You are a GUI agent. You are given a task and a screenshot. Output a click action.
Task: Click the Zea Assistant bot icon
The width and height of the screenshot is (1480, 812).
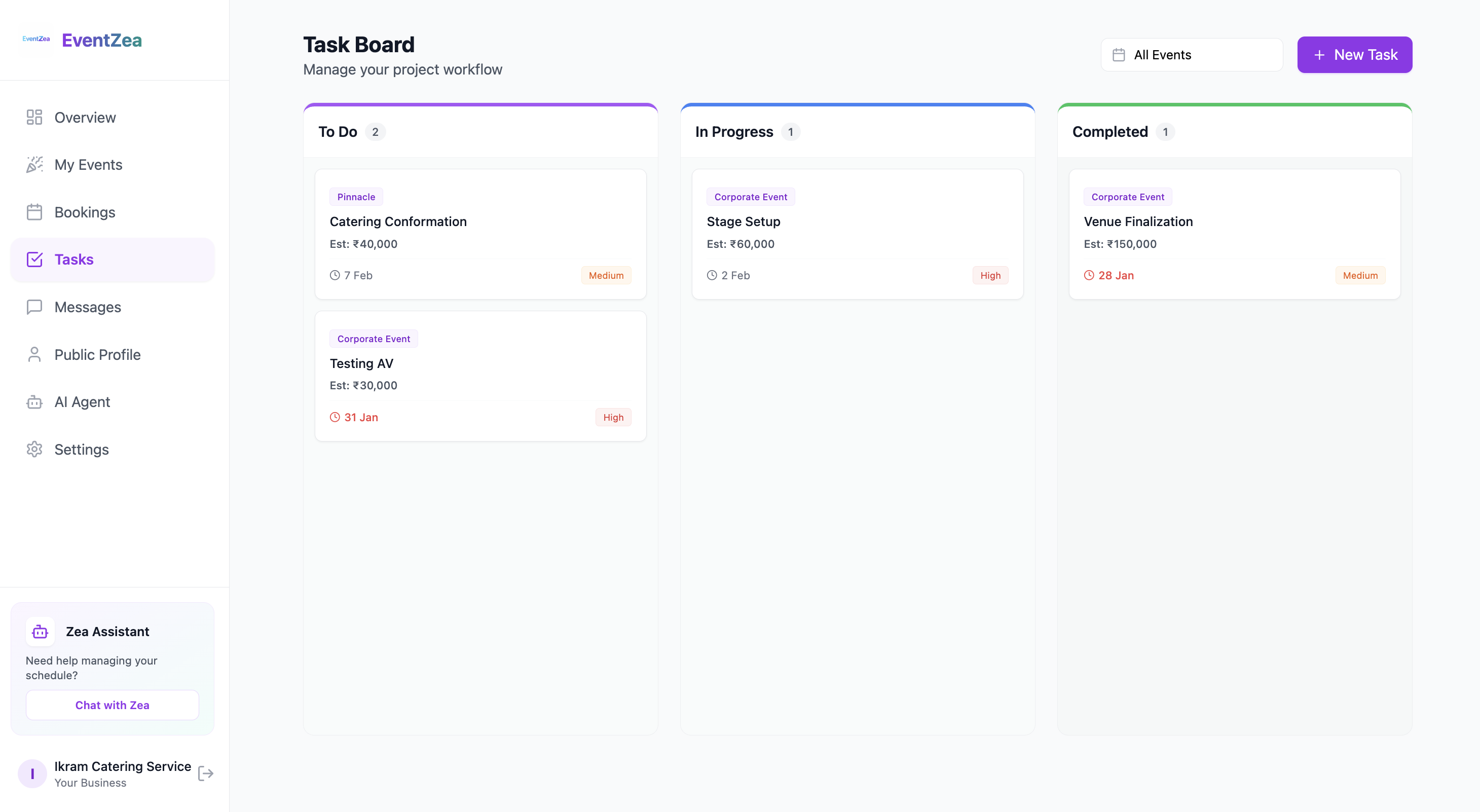[40, 632]
